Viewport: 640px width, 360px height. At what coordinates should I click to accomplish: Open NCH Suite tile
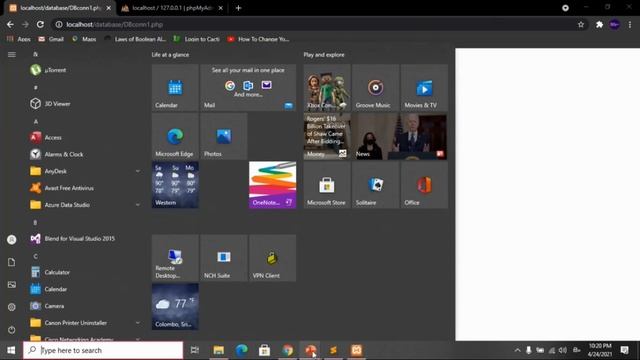(224, 258)
